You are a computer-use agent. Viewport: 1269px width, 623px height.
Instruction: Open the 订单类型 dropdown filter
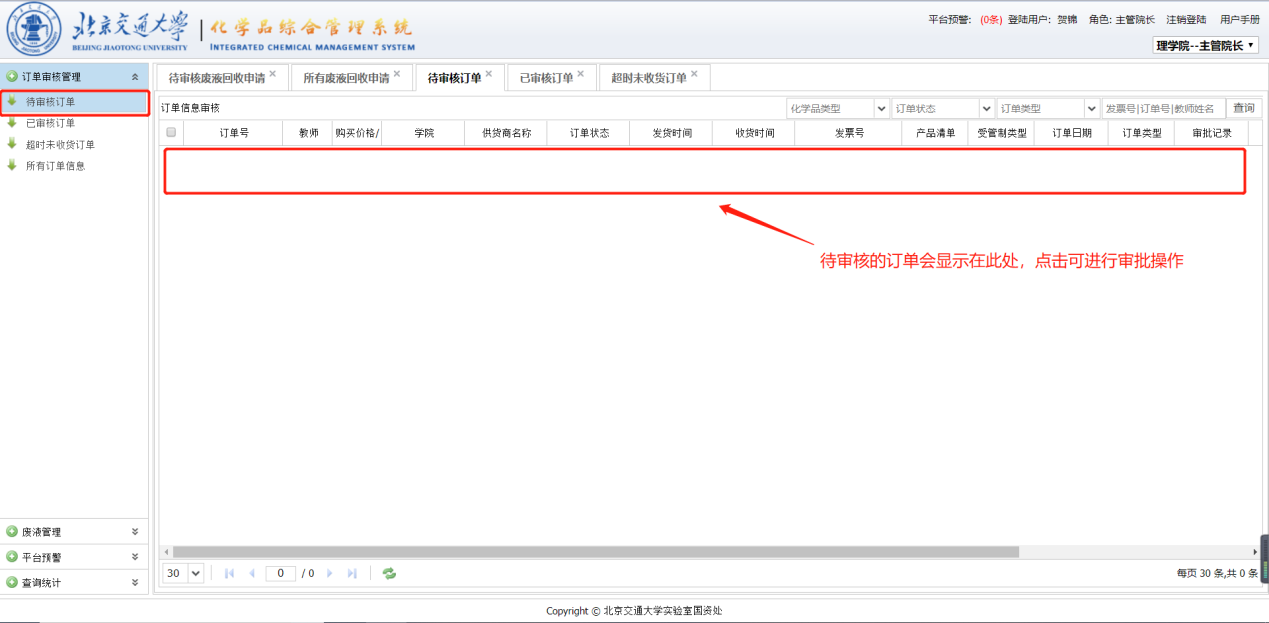[1091, 108]
